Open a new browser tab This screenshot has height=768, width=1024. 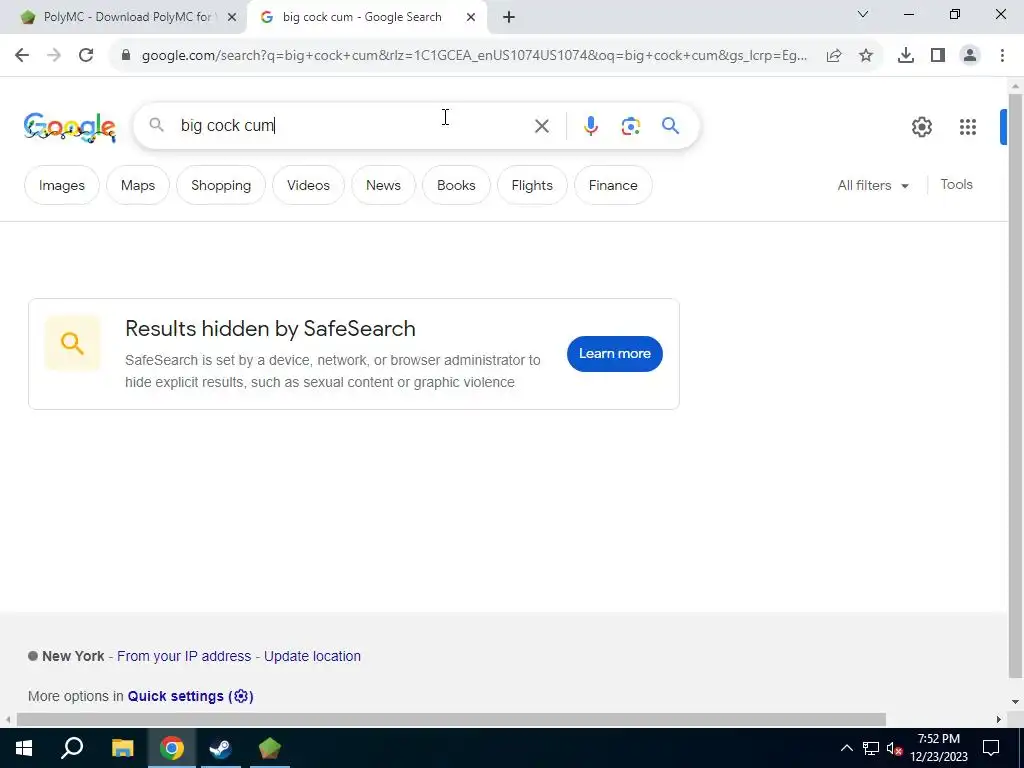509,18
